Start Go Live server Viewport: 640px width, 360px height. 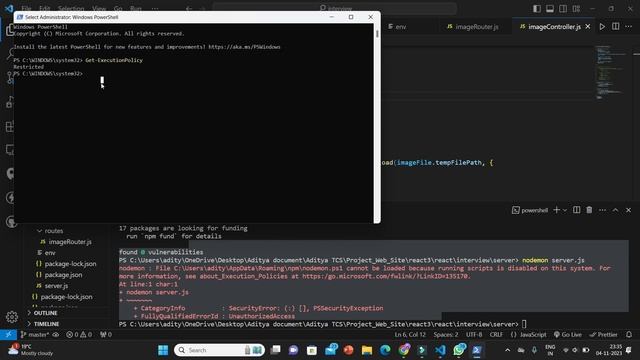(x=568, y=334)
